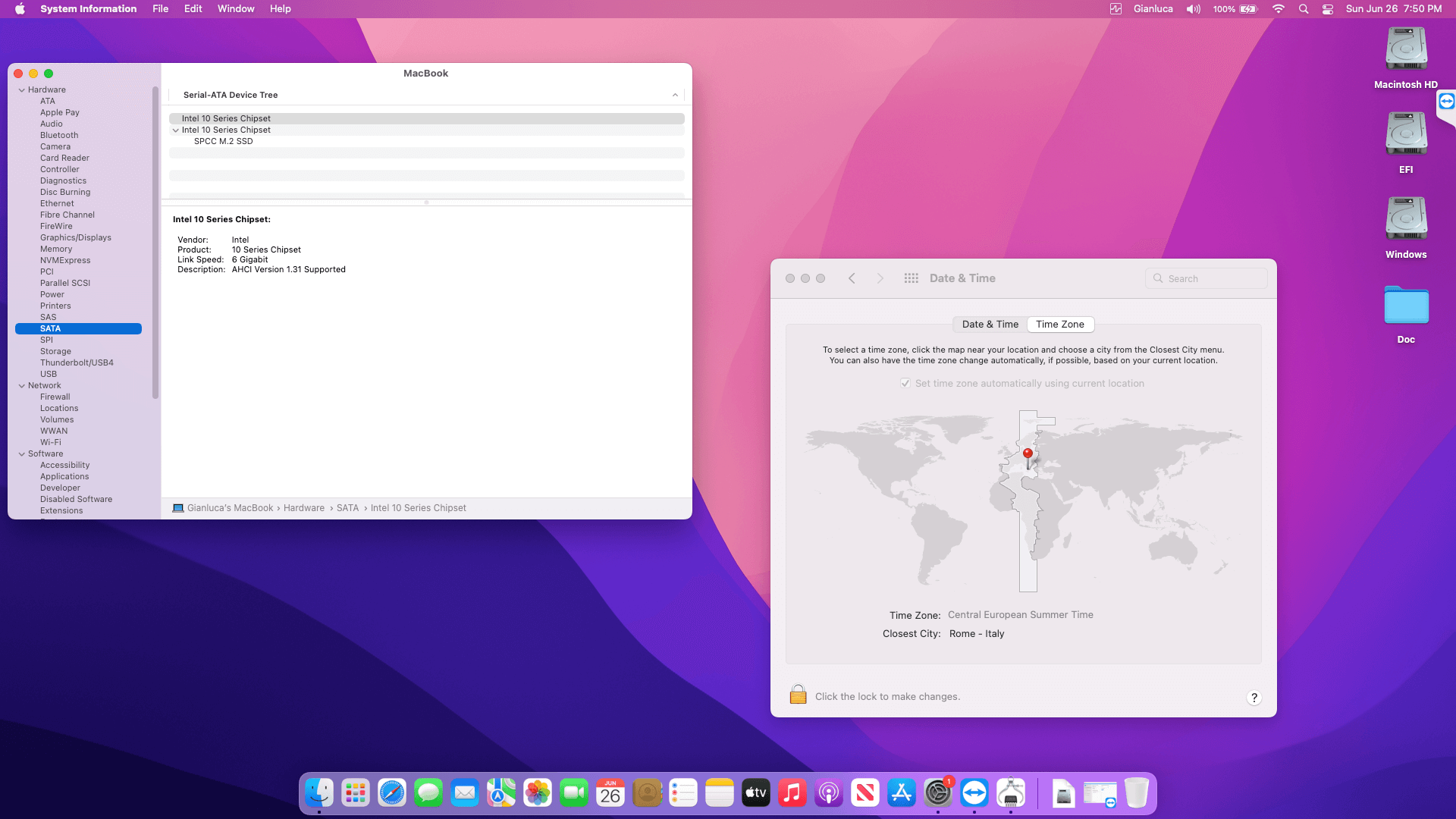Collapse the Software section in sidebar
Screen dimensions: 1456x819
(x=22, y=453)
